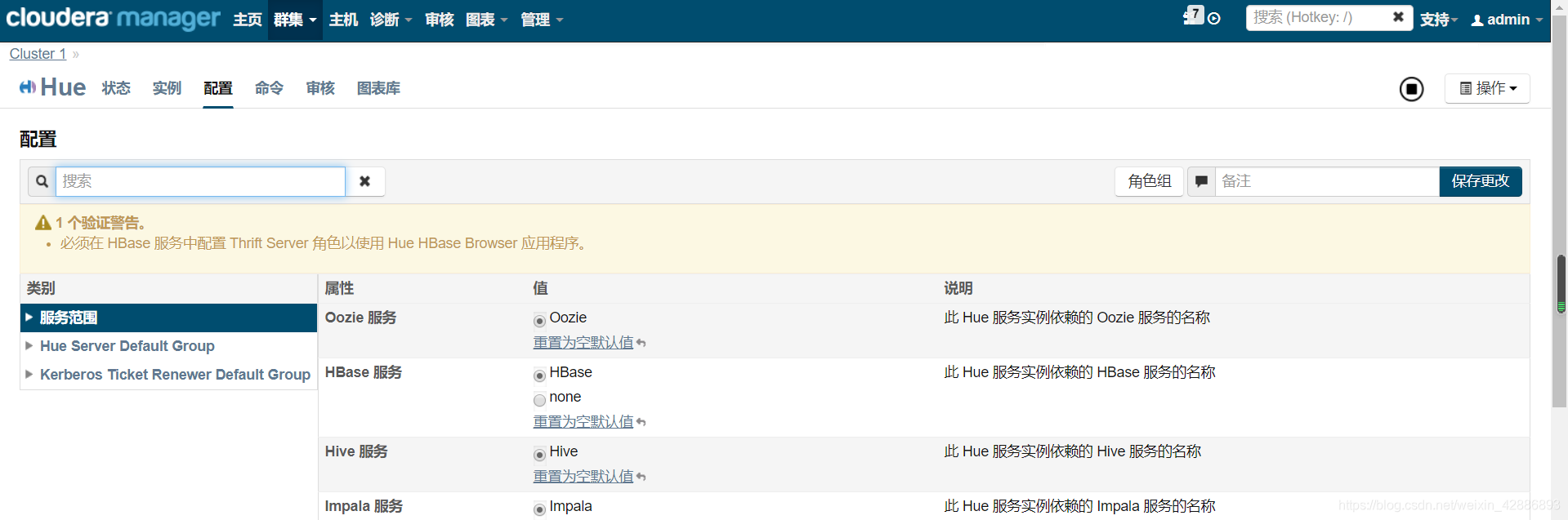Open the 图表 dropdown menu
This screenshot has width=1568, height=520.
486,20
